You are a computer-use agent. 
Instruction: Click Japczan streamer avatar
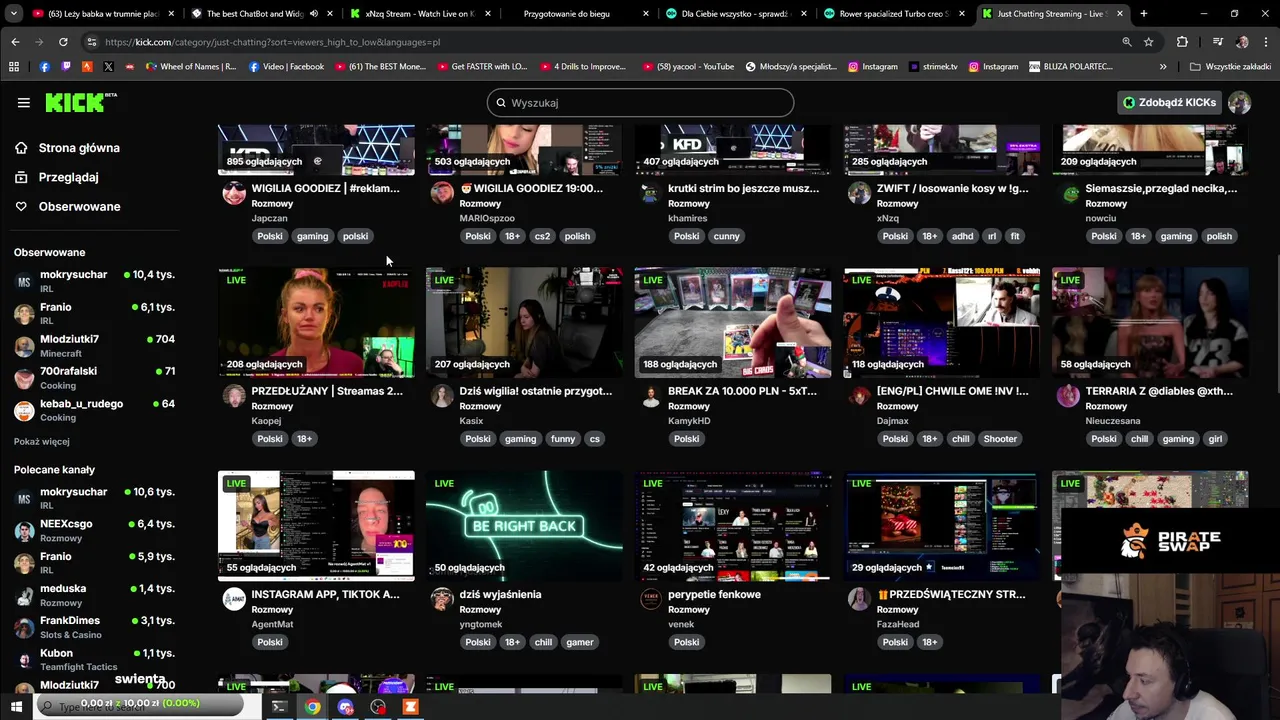pyautogui.click(x=234, y=193)
